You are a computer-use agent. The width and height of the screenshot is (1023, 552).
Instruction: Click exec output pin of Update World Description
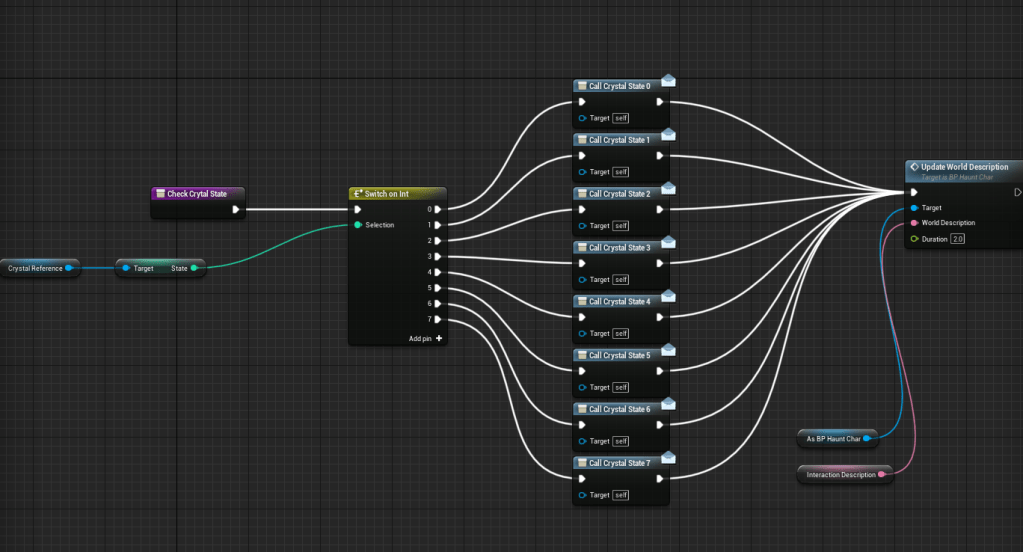[1017, 192]
